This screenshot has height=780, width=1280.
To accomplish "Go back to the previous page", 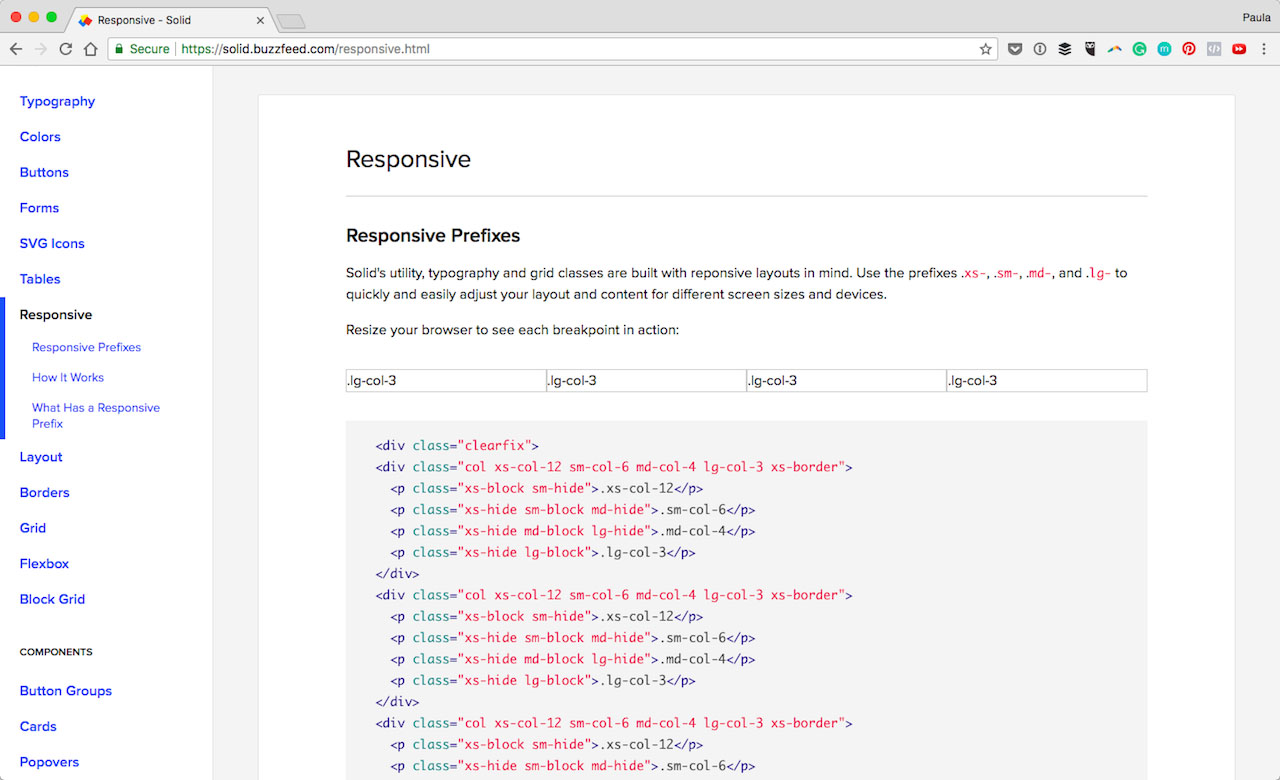I will pyautogui.click(x=16, y=48).
